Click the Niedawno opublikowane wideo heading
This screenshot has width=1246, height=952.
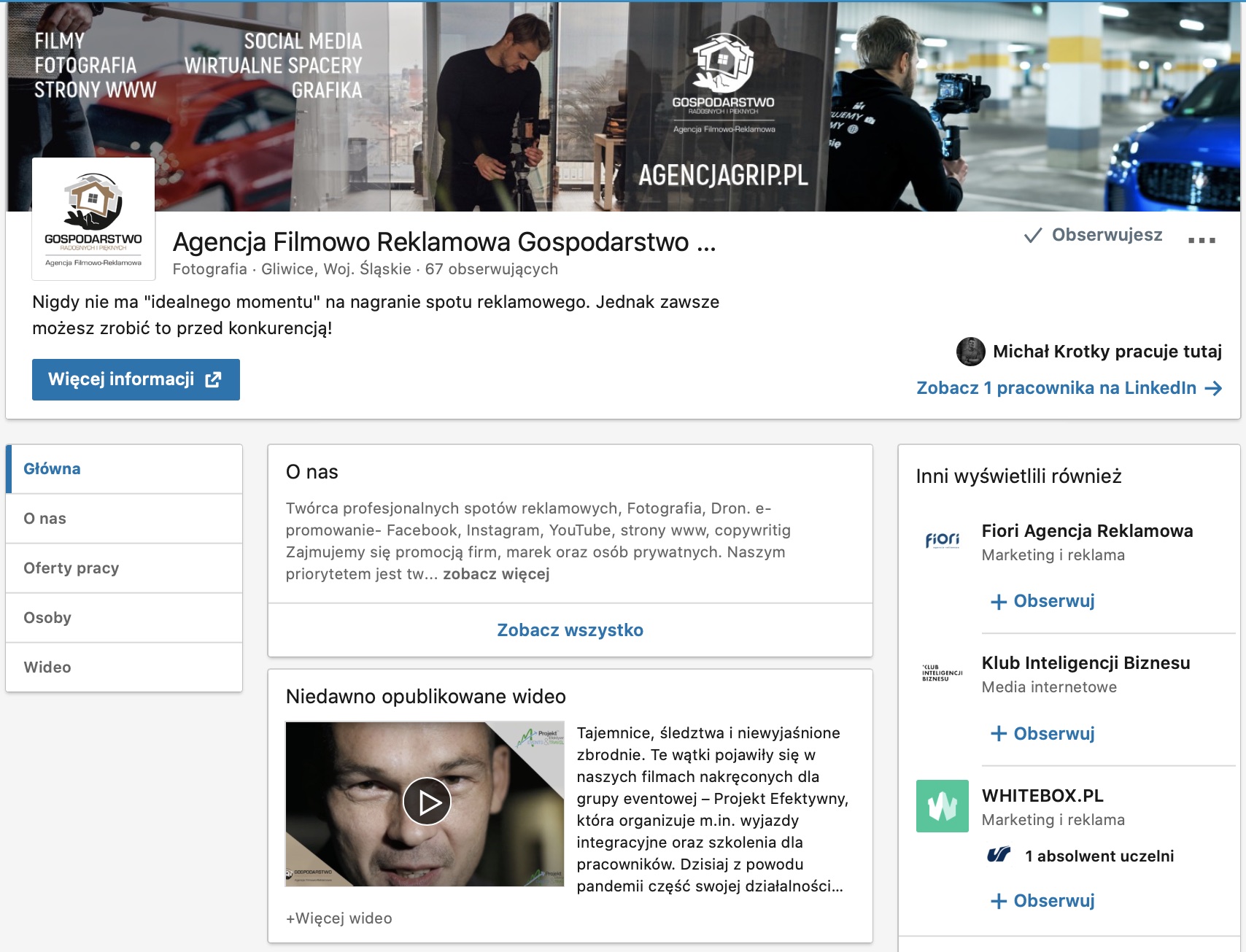426,697
